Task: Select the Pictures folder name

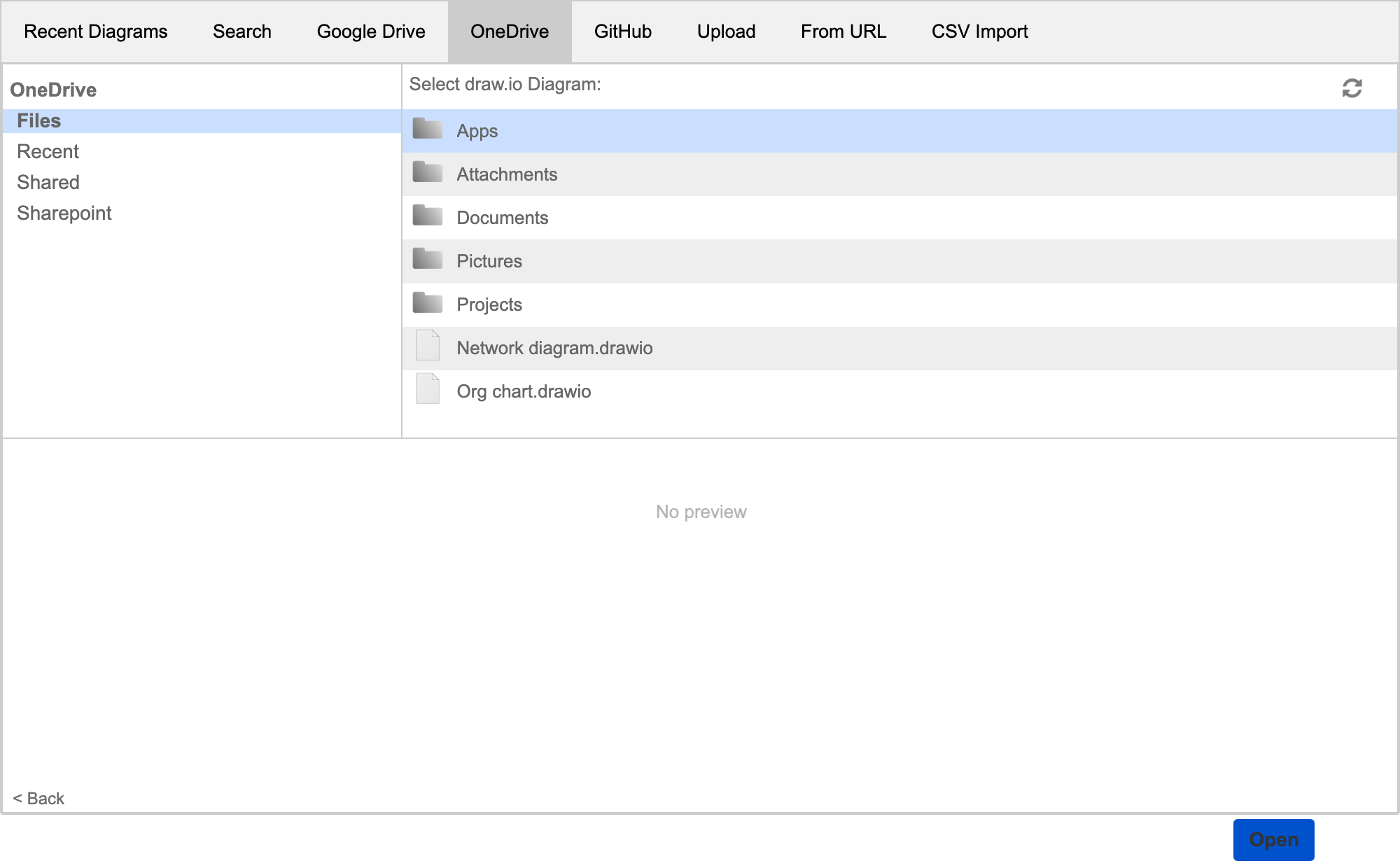Action: click(489, 261)
